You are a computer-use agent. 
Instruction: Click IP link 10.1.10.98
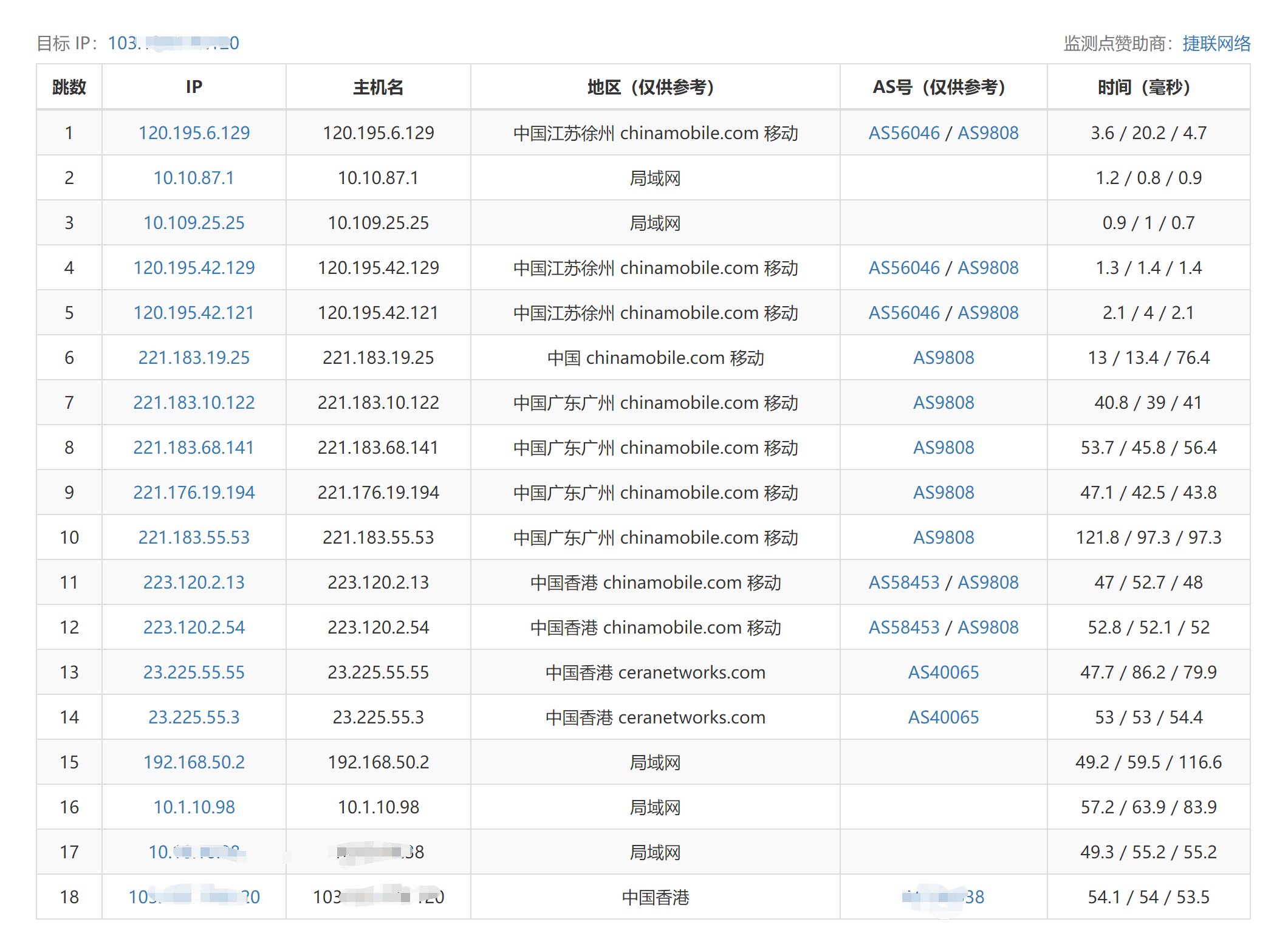[194, 807]
